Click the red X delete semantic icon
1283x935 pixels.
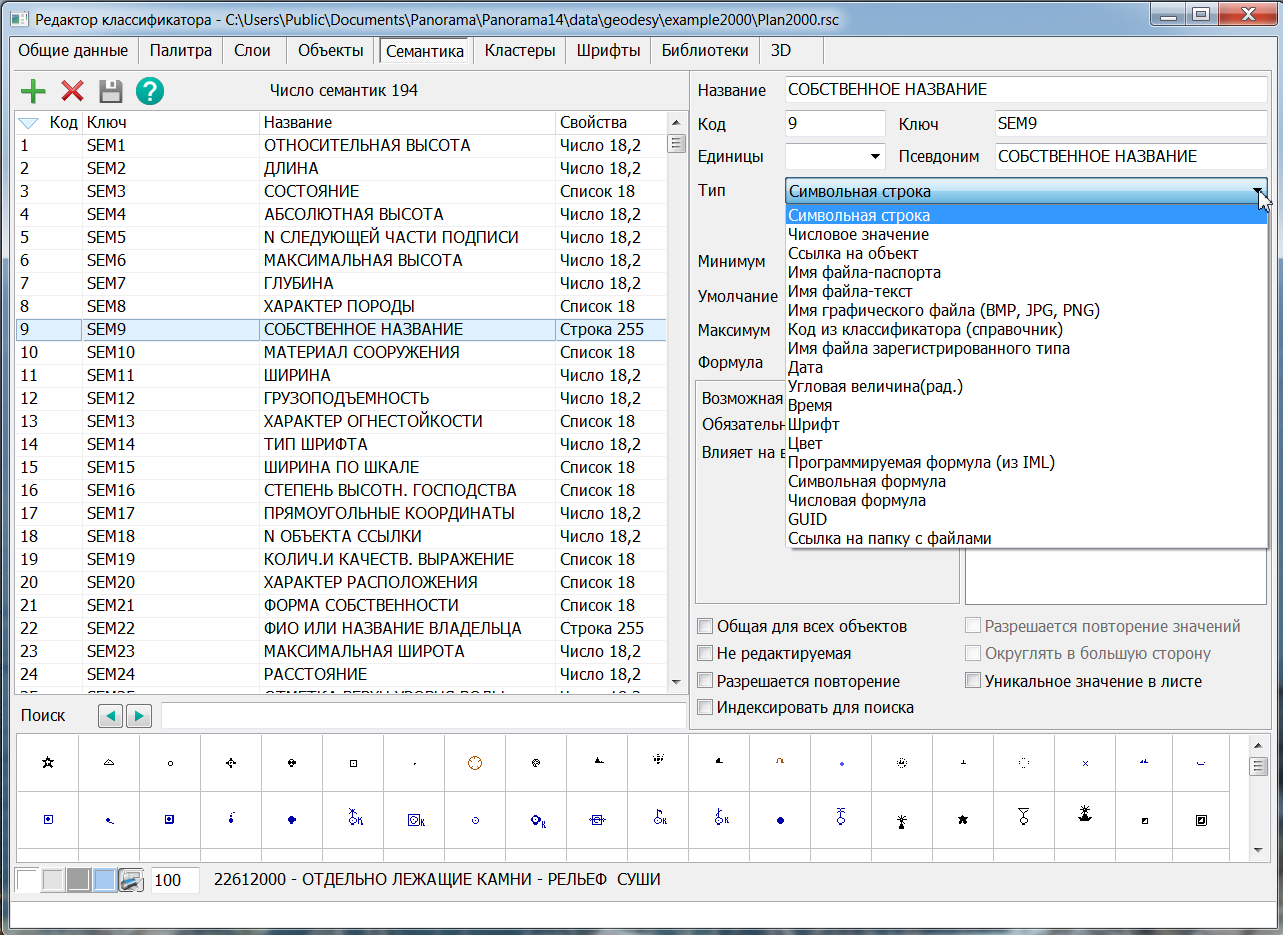(x=72, y=91)
